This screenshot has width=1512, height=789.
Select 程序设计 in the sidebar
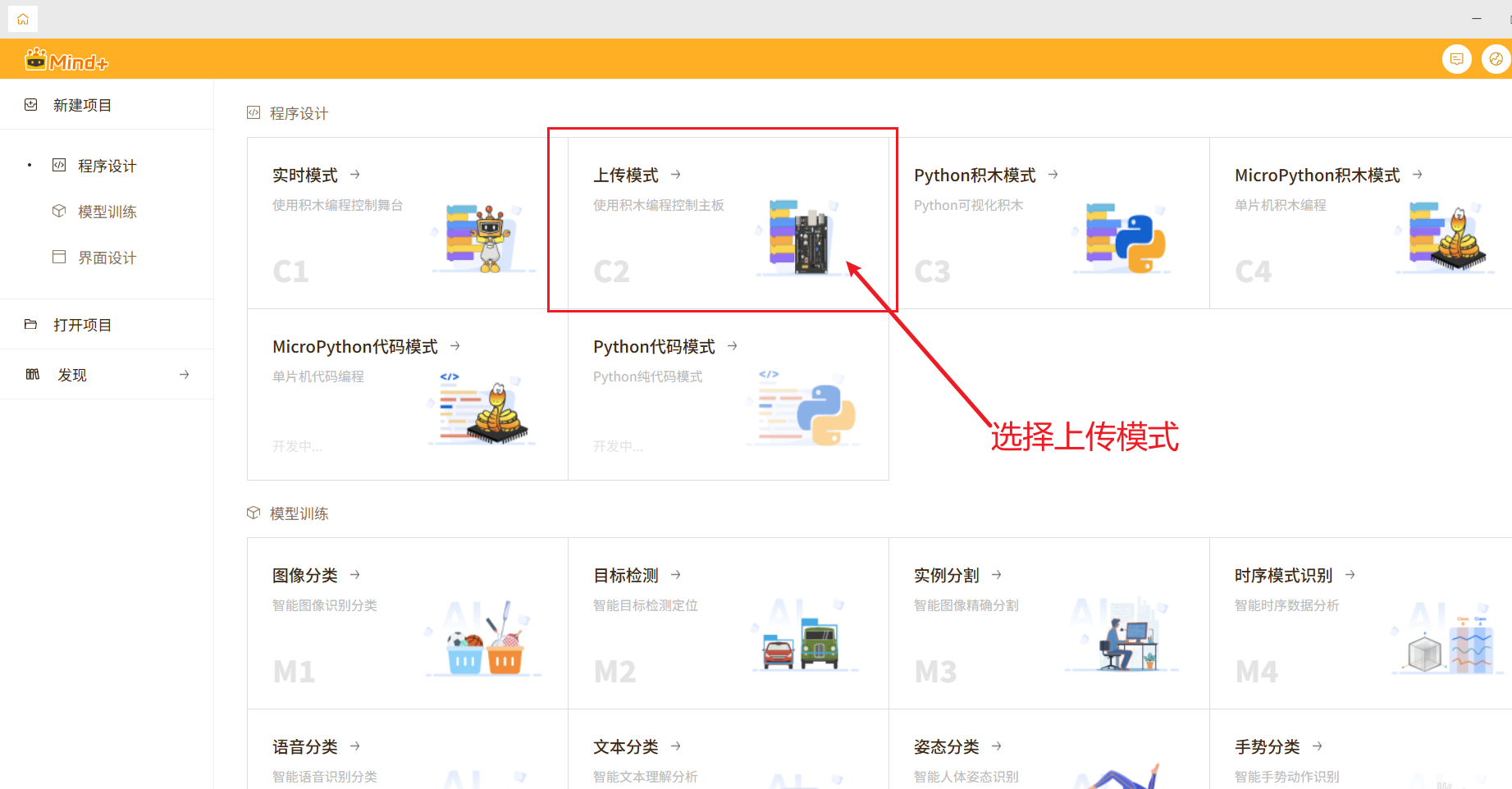(107, 166)
